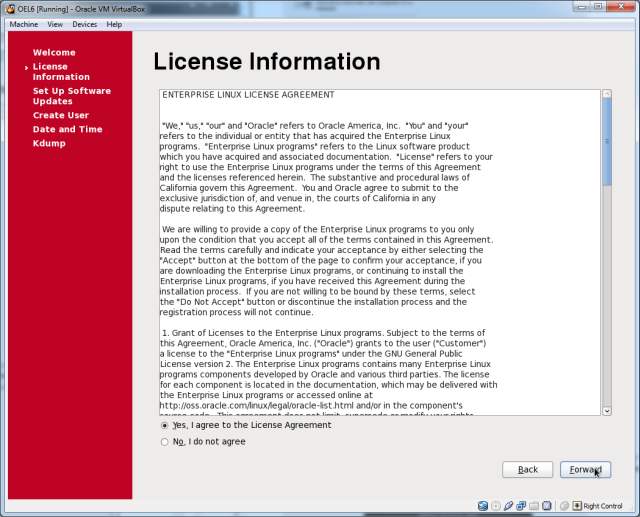Open the Machine menu
The image size is (640, 517).
point(24,24)
